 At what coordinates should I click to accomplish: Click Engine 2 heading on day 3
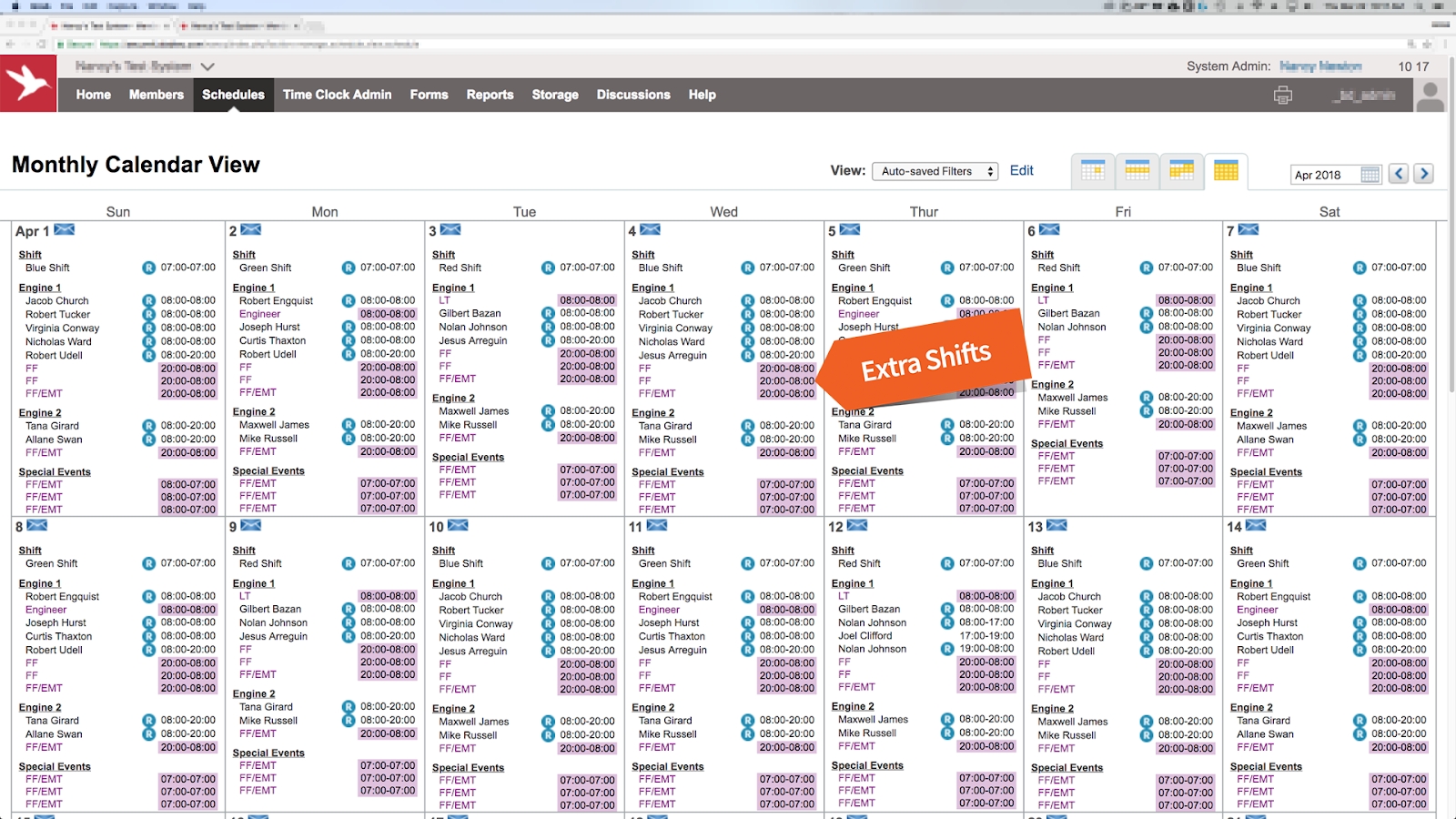453,399
